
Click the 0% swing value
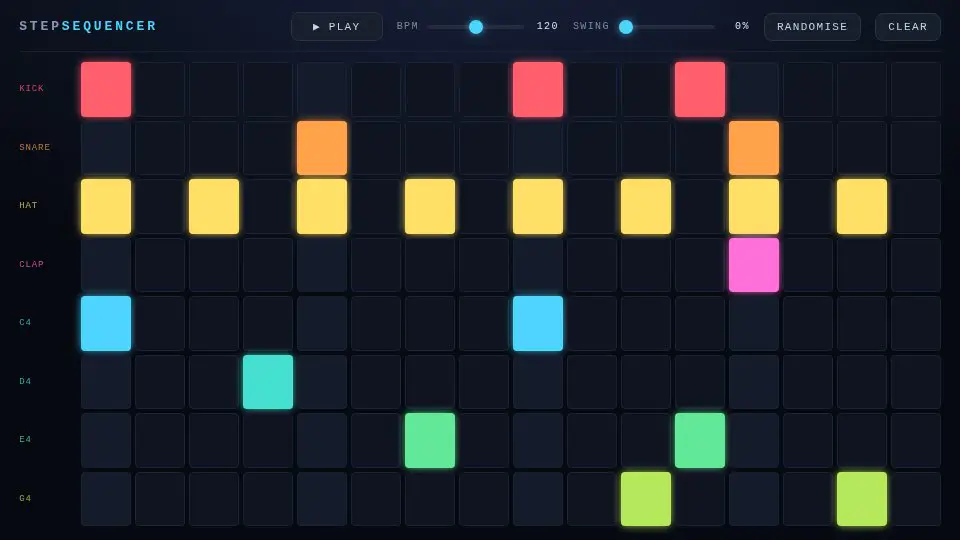pos(741,26)
